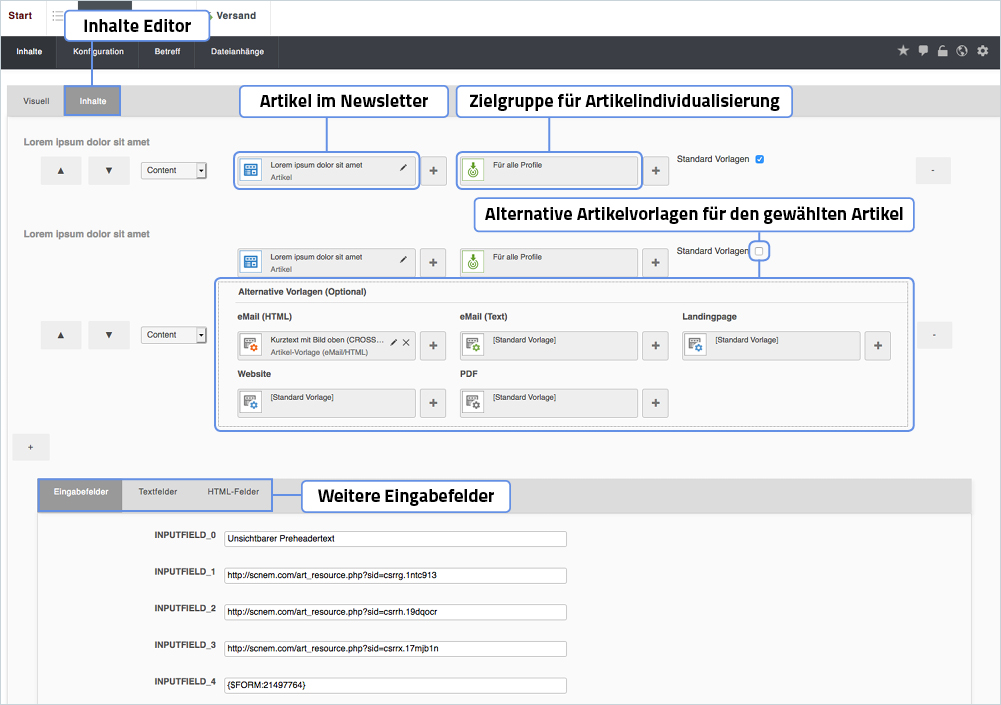Click the unlocked padlock icon
This screenshot has height=705, width=1001.
(x=942, y=51)
